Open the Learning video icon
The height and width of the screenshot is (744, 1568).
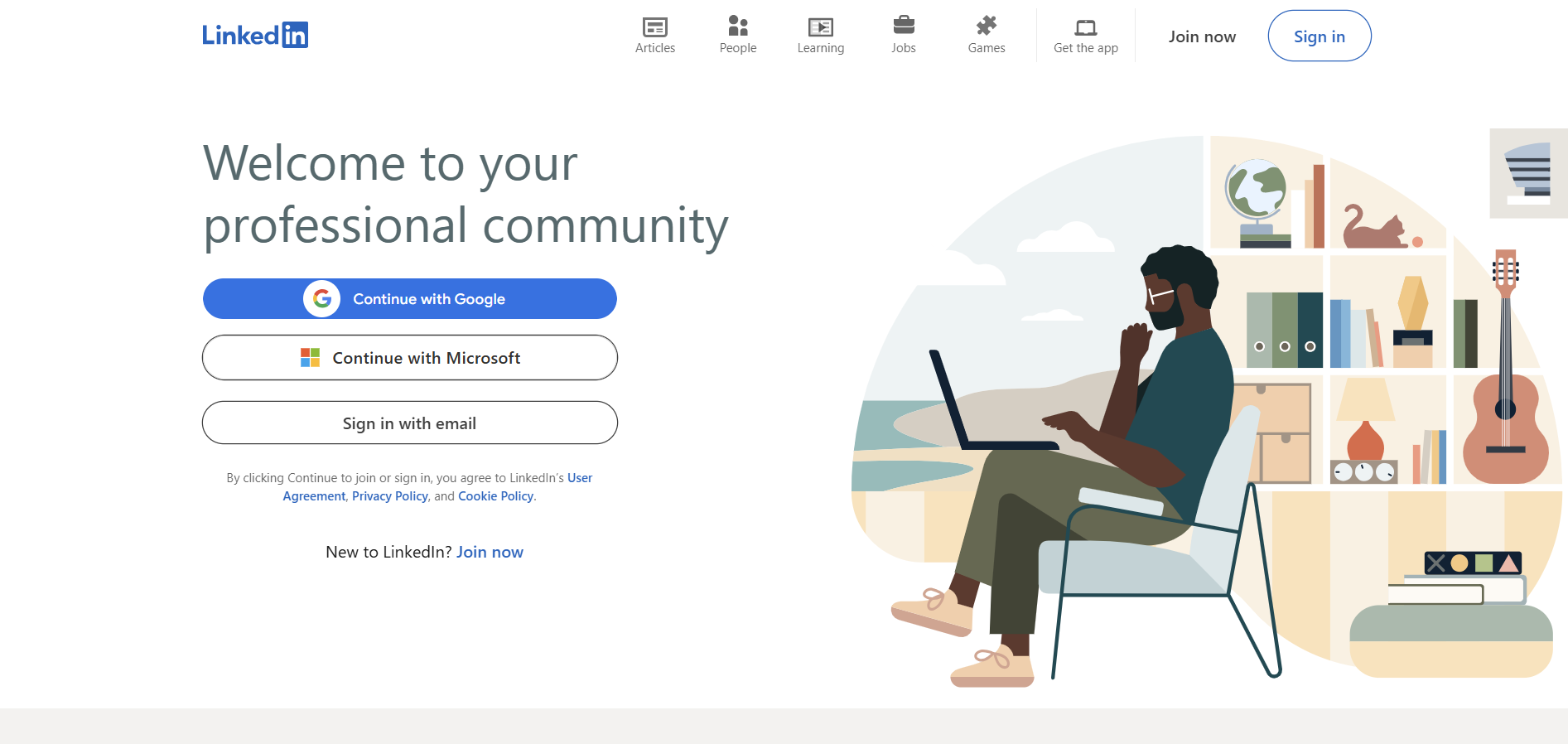click(820, 27)
